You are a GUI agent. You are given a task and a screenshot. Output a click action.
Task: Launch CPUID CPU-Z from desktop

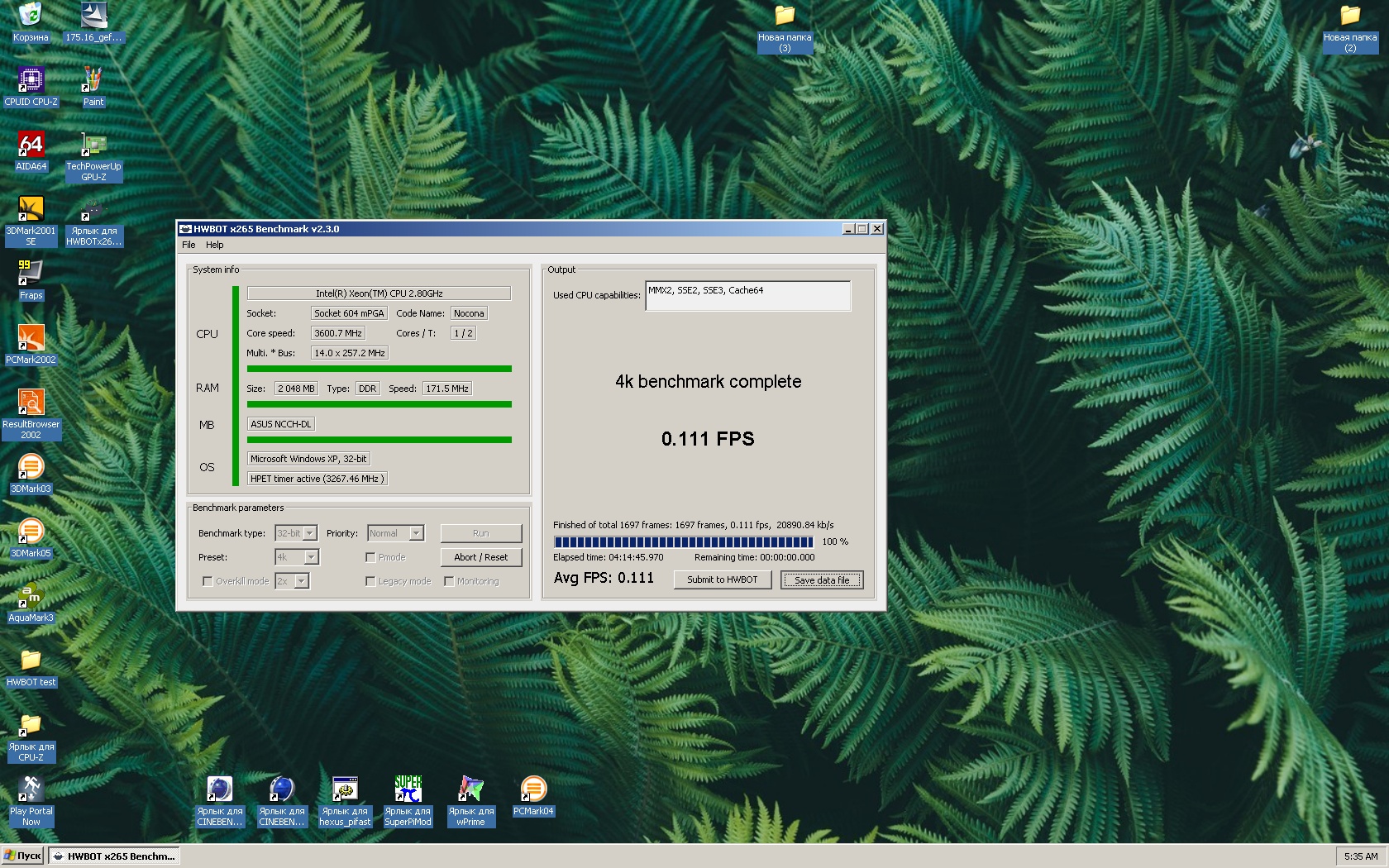click(x=31, y=87)
